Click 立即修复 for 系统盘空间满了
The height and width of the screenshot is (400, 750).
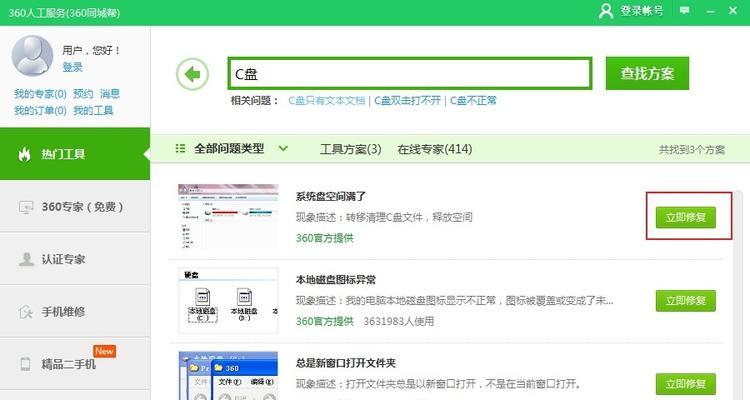(x=685, y=217)
